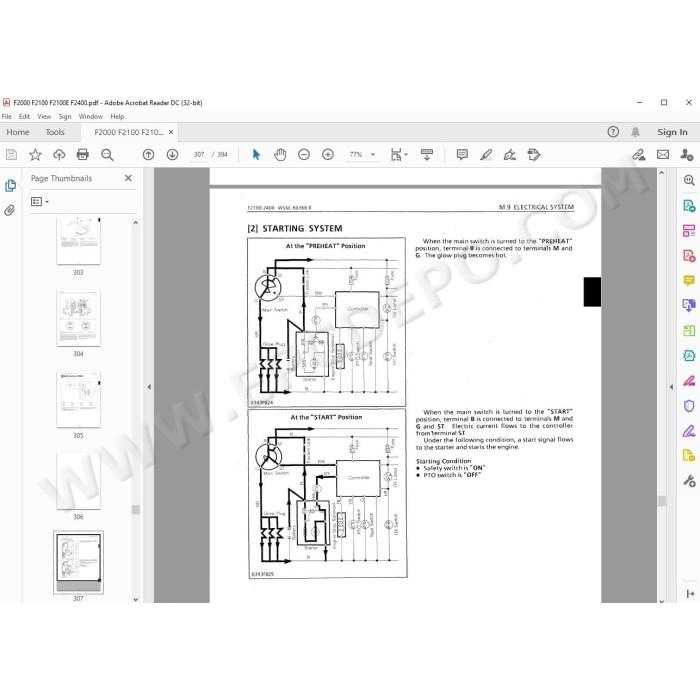Add a sticky note comment icon

(x=462, y=154)
